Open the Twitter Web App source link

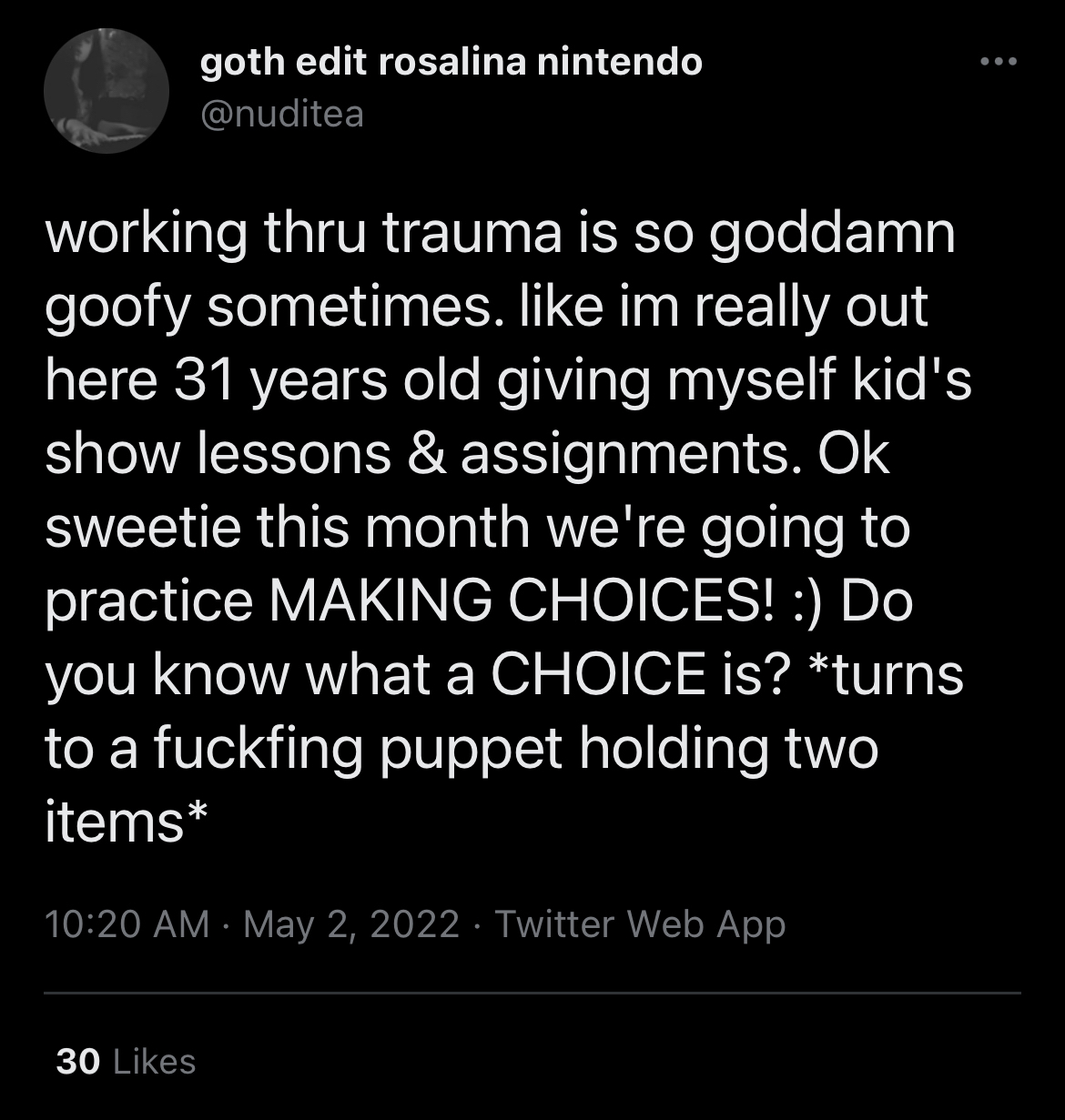click(639, 924)
